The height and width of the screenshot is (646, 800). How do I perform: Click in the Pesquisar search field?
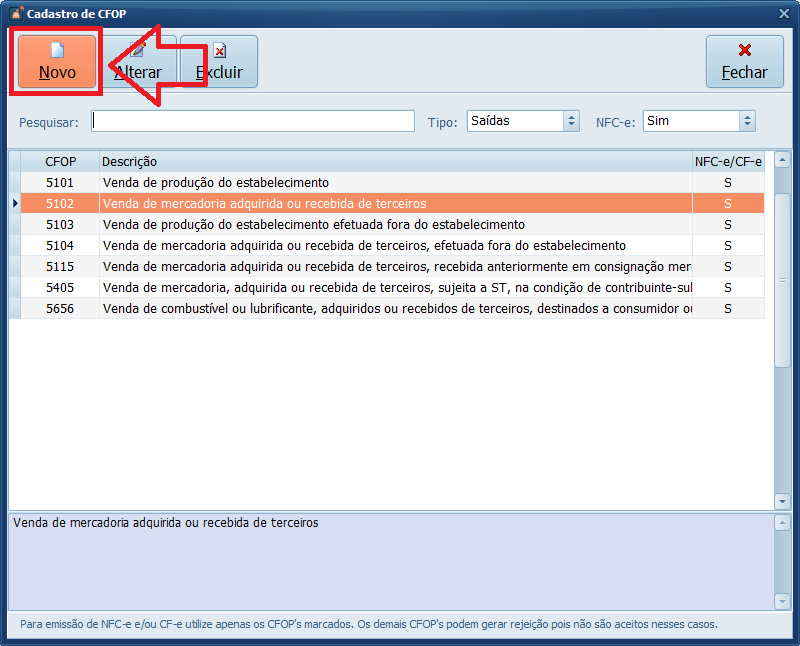click(252, 121)
